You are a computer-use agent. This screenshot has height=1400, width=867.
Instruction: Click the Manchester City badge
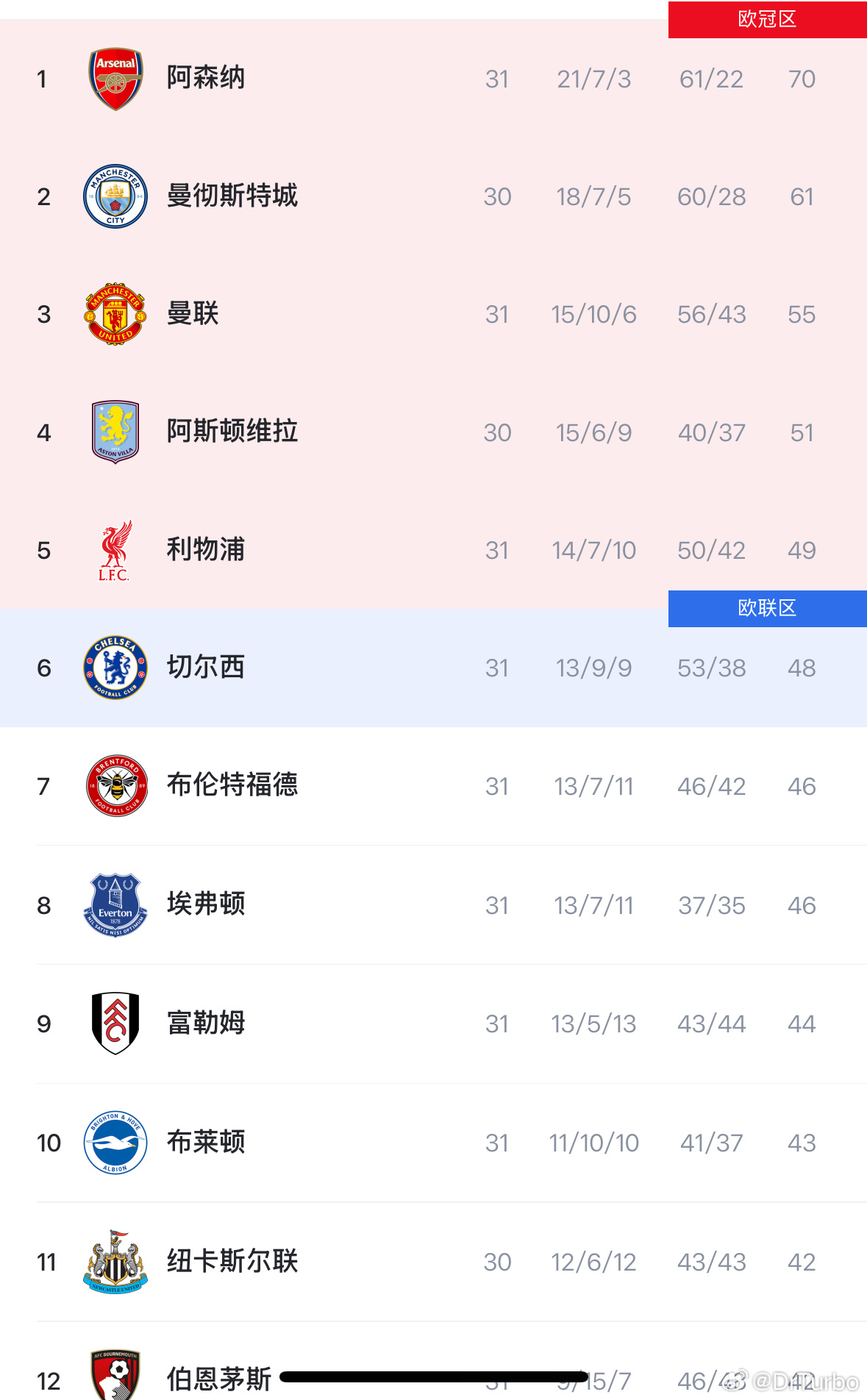click(x=115, y=196)
